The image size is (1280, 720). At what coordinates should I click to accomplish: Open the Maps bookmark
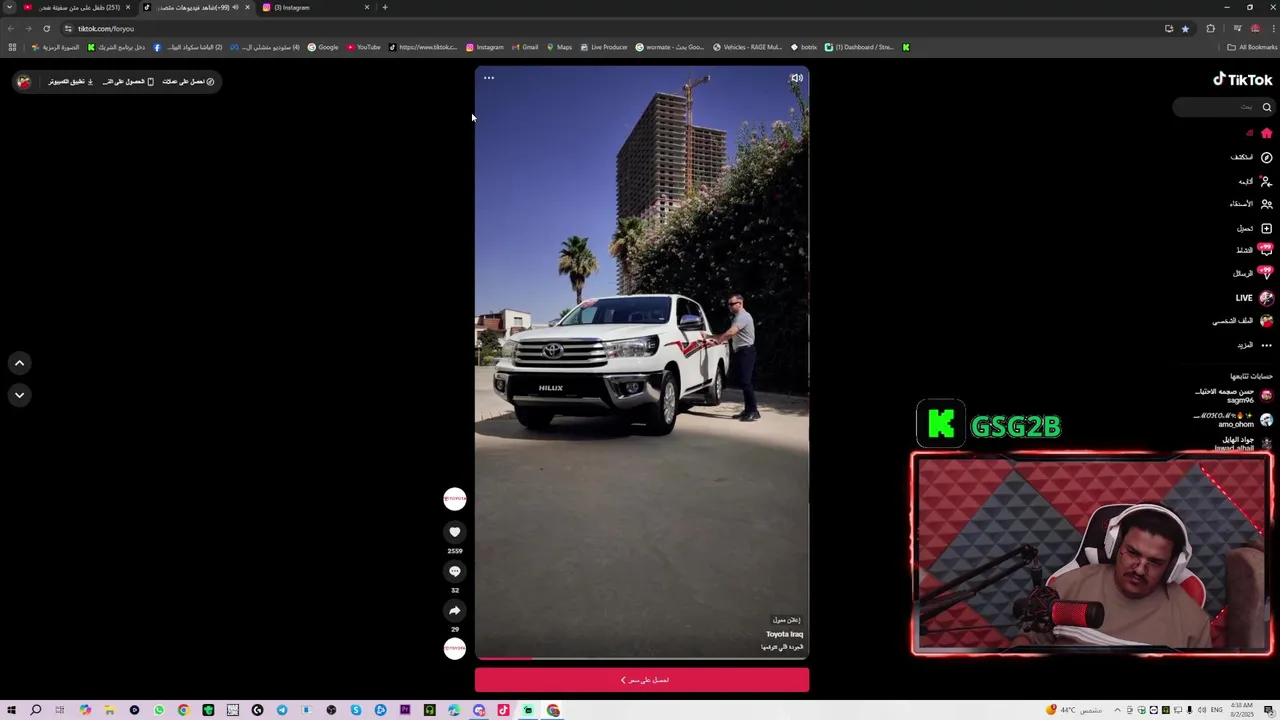click(559, 47)
